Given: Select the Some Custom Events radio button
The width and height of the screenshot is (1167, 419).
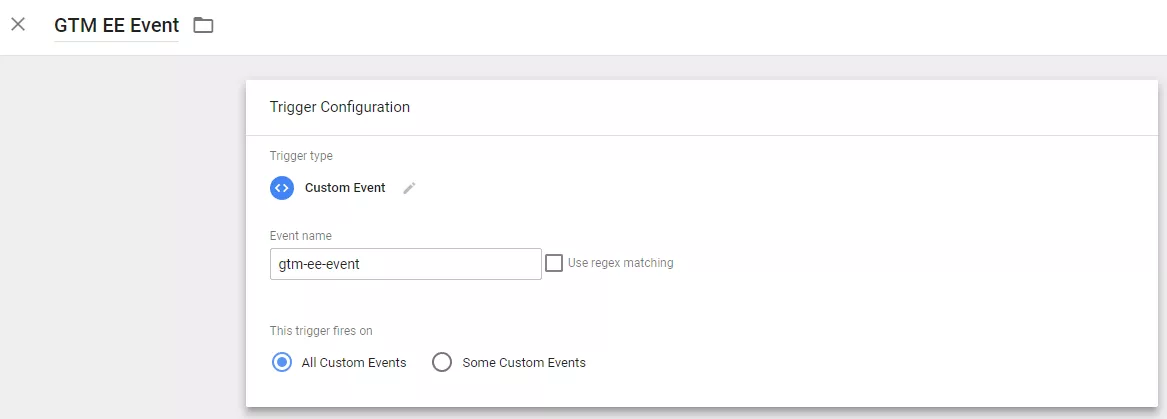Looking at the screenshot, I should [x=442, y=362].
